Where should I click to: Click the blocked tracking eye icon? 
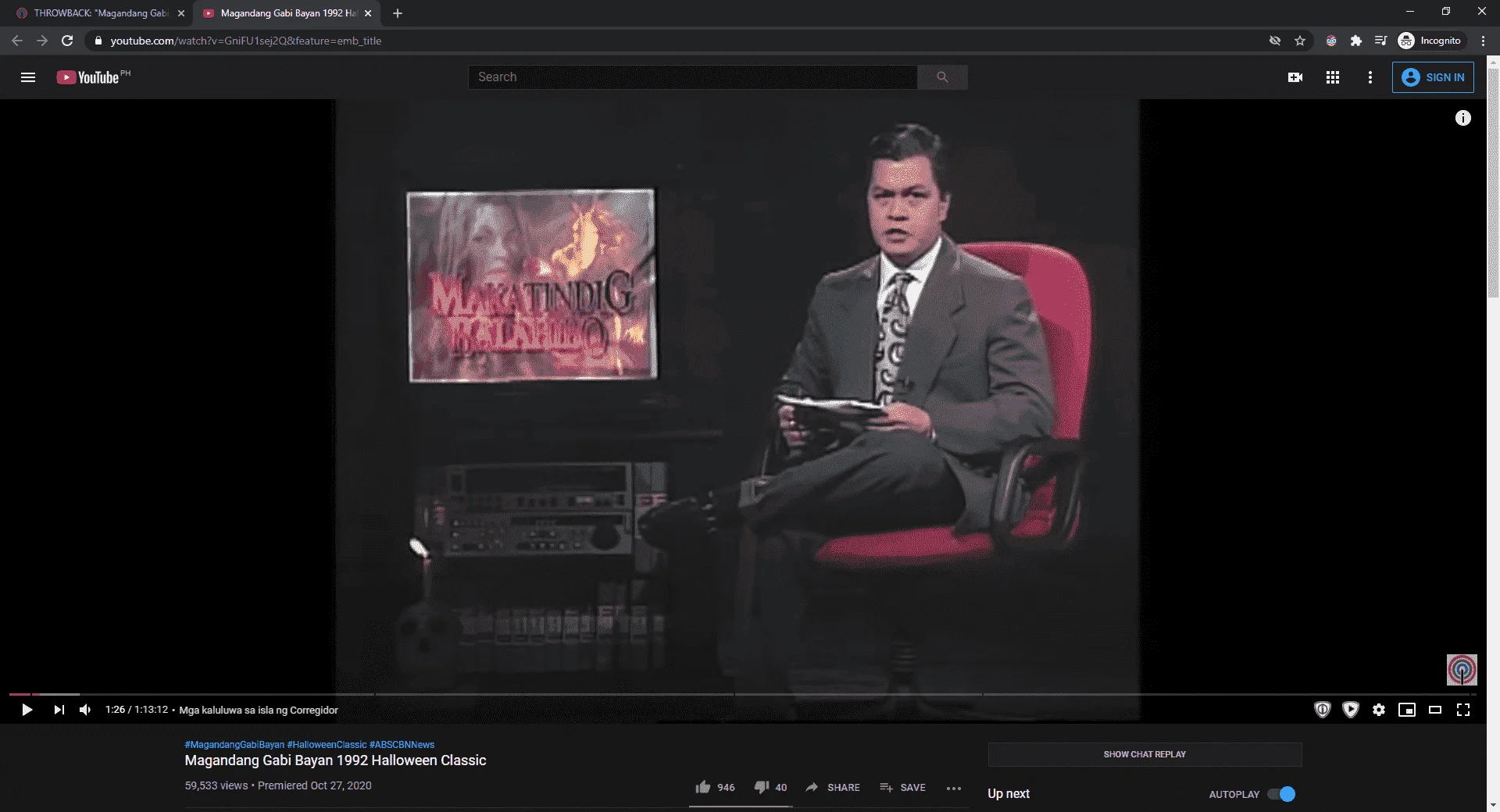1275,41
